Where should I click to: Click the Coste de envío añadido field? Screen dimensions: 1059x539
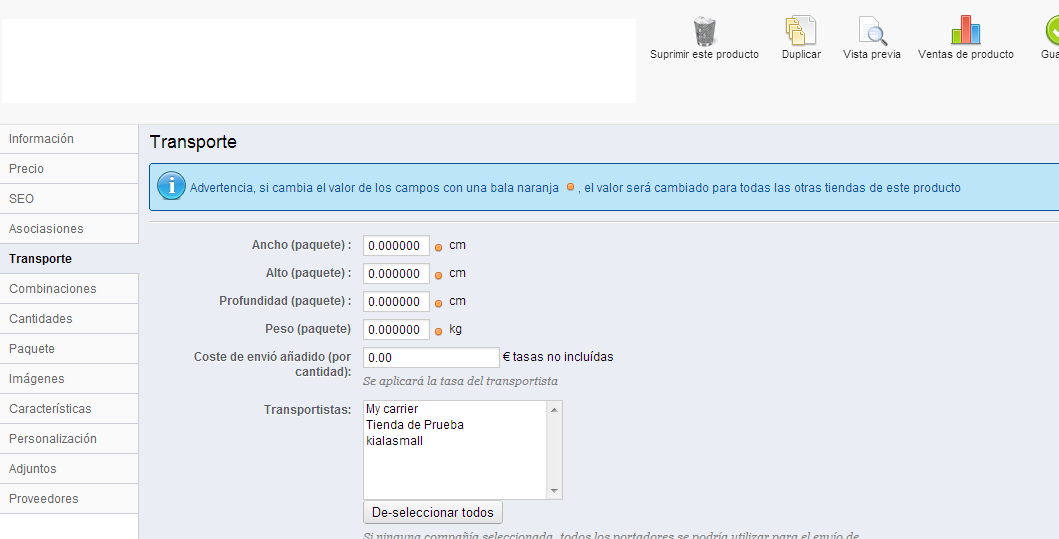430,358
